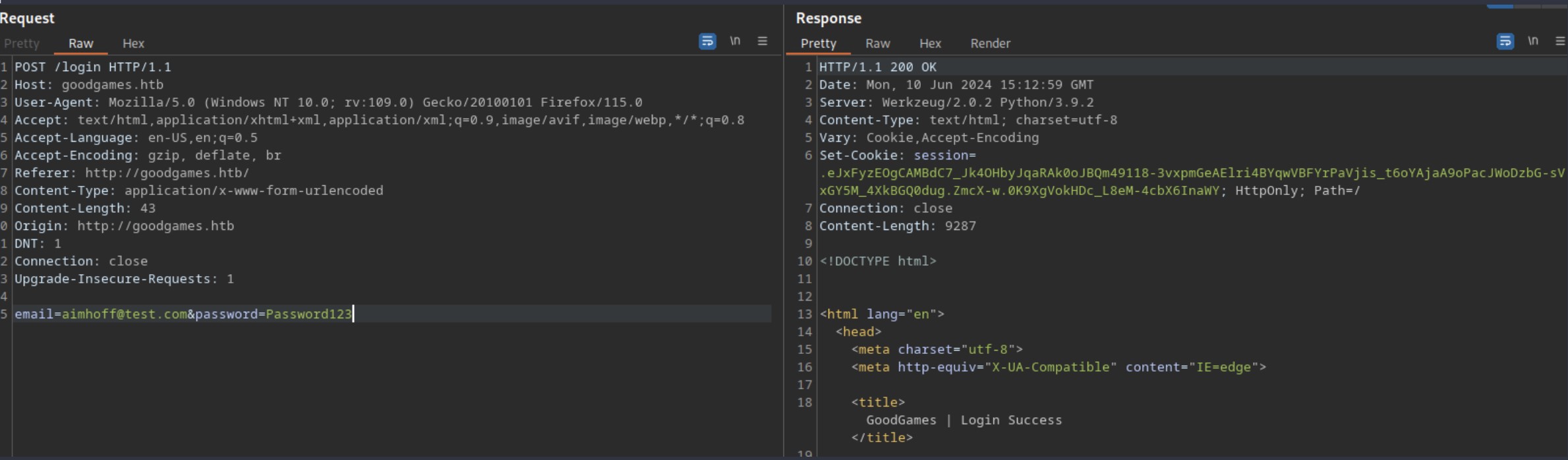Open the Response Hex tab
The width and height of the screenshot is (1568, 460).
[930, 43]
